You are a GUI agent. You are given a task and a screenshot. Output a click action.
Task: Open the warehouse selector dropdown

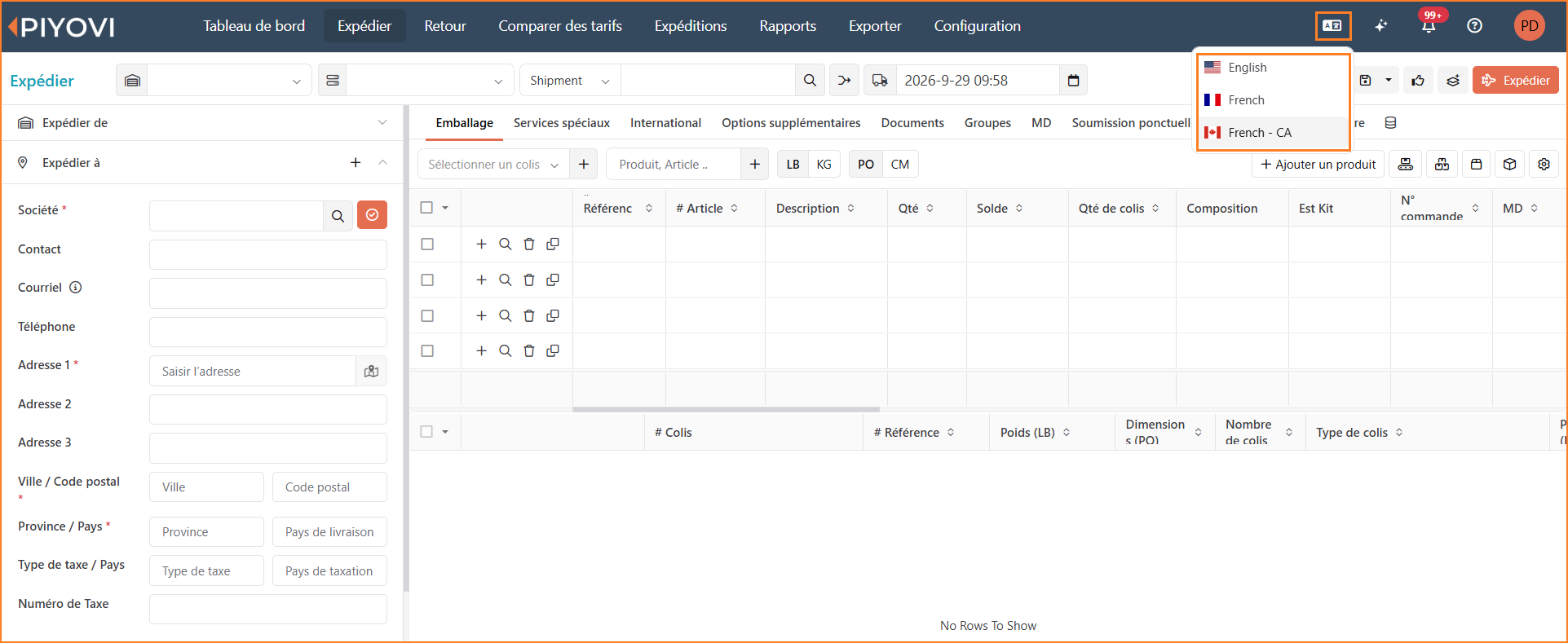(x=228, y=80)
